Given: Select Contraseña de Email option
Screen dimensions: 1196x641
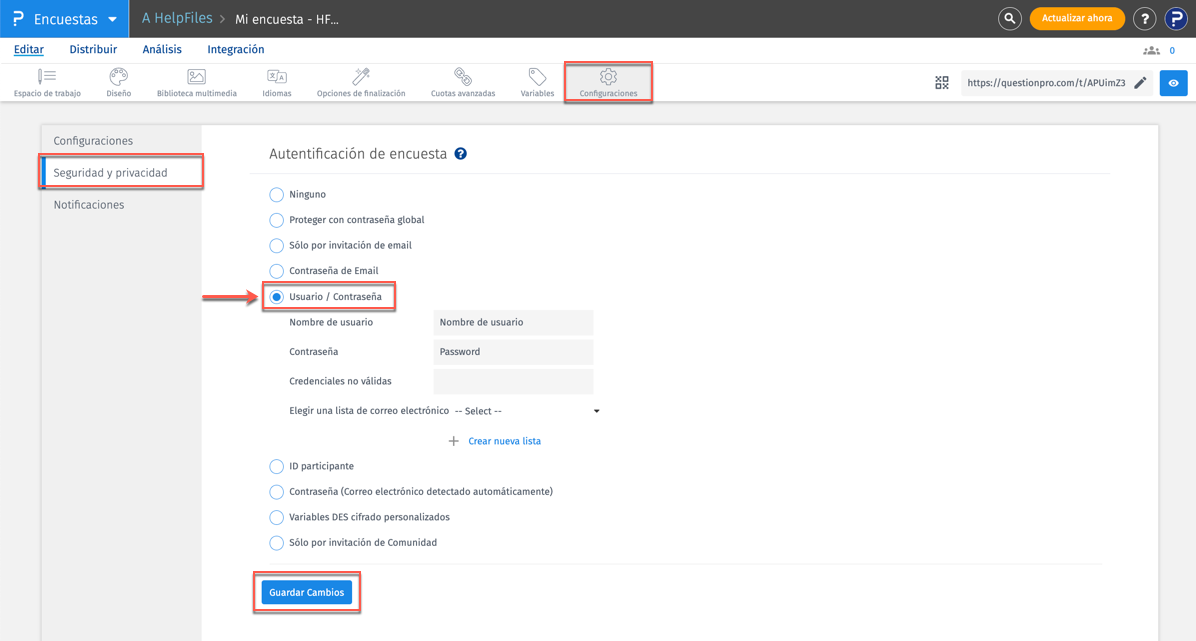Looking at the screenshot, I should (276, 271).
